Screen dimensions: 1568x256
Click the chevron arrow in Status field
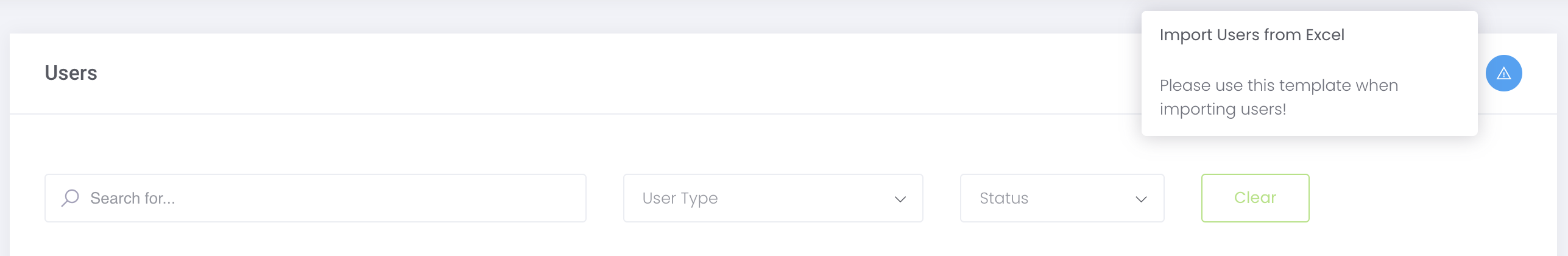[1141, 199]
